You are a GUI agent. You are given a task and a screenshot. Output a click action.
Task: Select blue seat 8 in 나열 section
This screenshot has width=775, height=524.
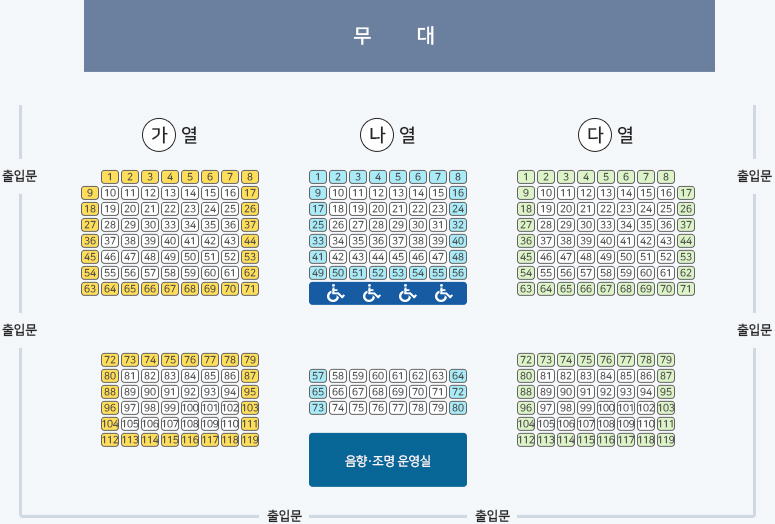458,177
